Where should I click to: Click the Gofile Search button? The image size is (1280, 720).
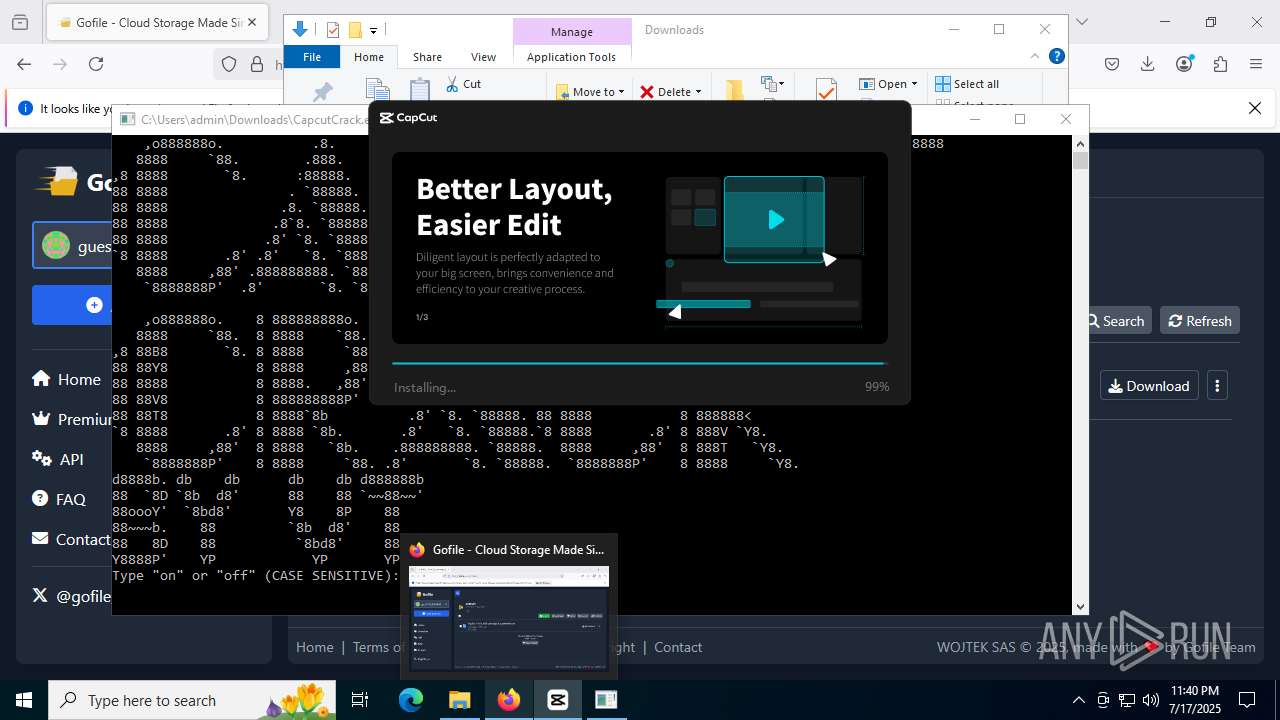coord(1116,321)
